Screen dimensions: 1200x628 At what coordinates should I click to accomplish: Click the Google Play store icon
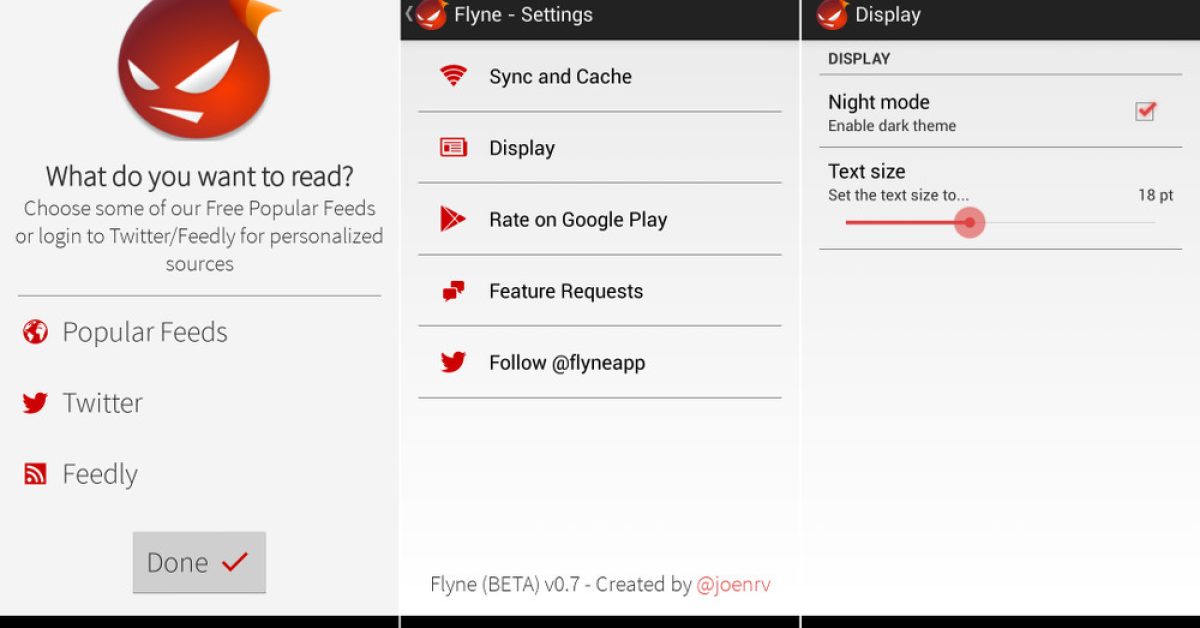tap(453, 219)
